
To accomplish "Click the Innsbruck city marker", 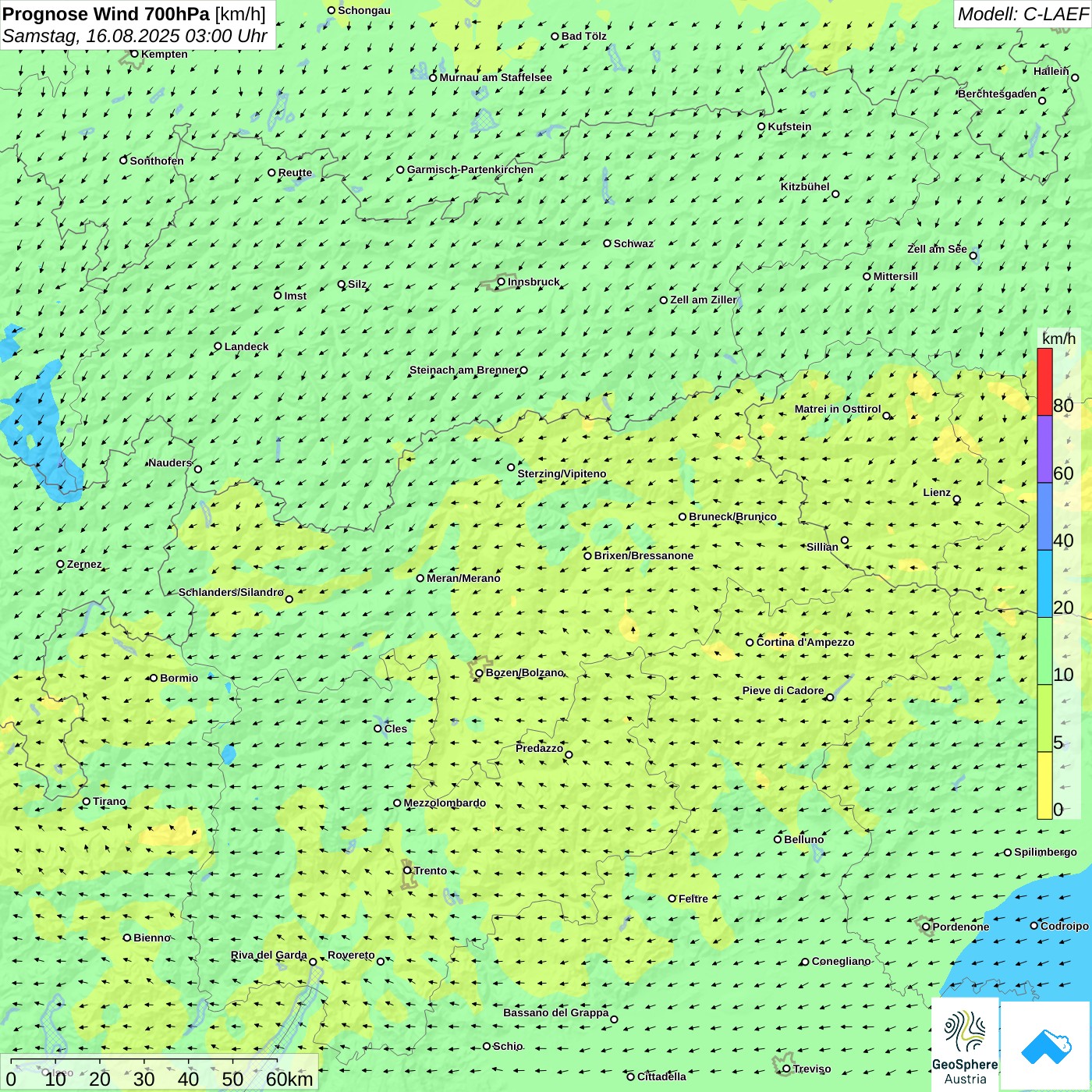I will point(502,282).
